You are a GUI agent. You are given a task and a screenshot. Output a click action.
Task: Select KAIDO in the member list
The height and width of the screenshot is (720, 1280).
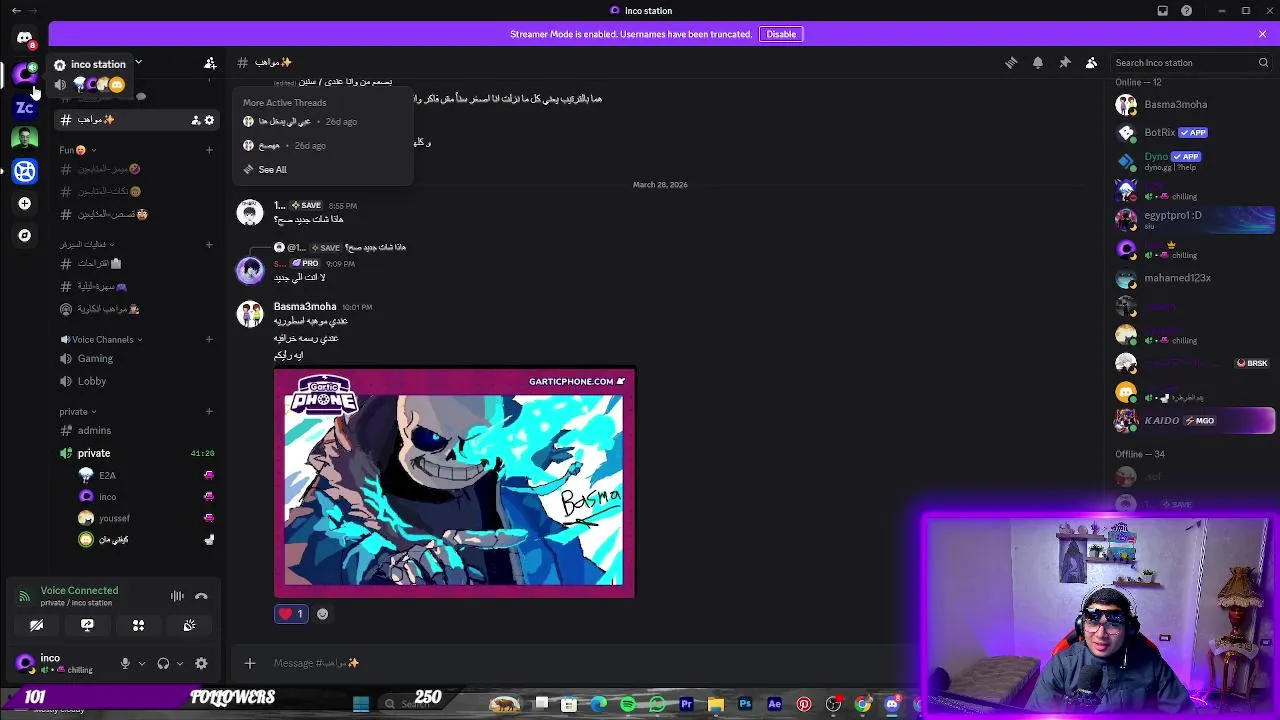coord(1195,420)
